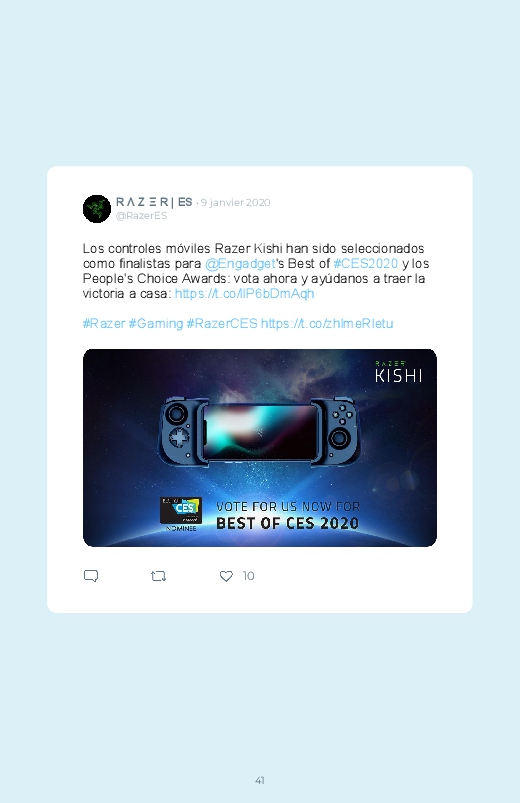Image resolution: width=520 pixels, height=803 pixels.
Task: Open the t.co/zhImeRletu link
Action: point(327,324)
